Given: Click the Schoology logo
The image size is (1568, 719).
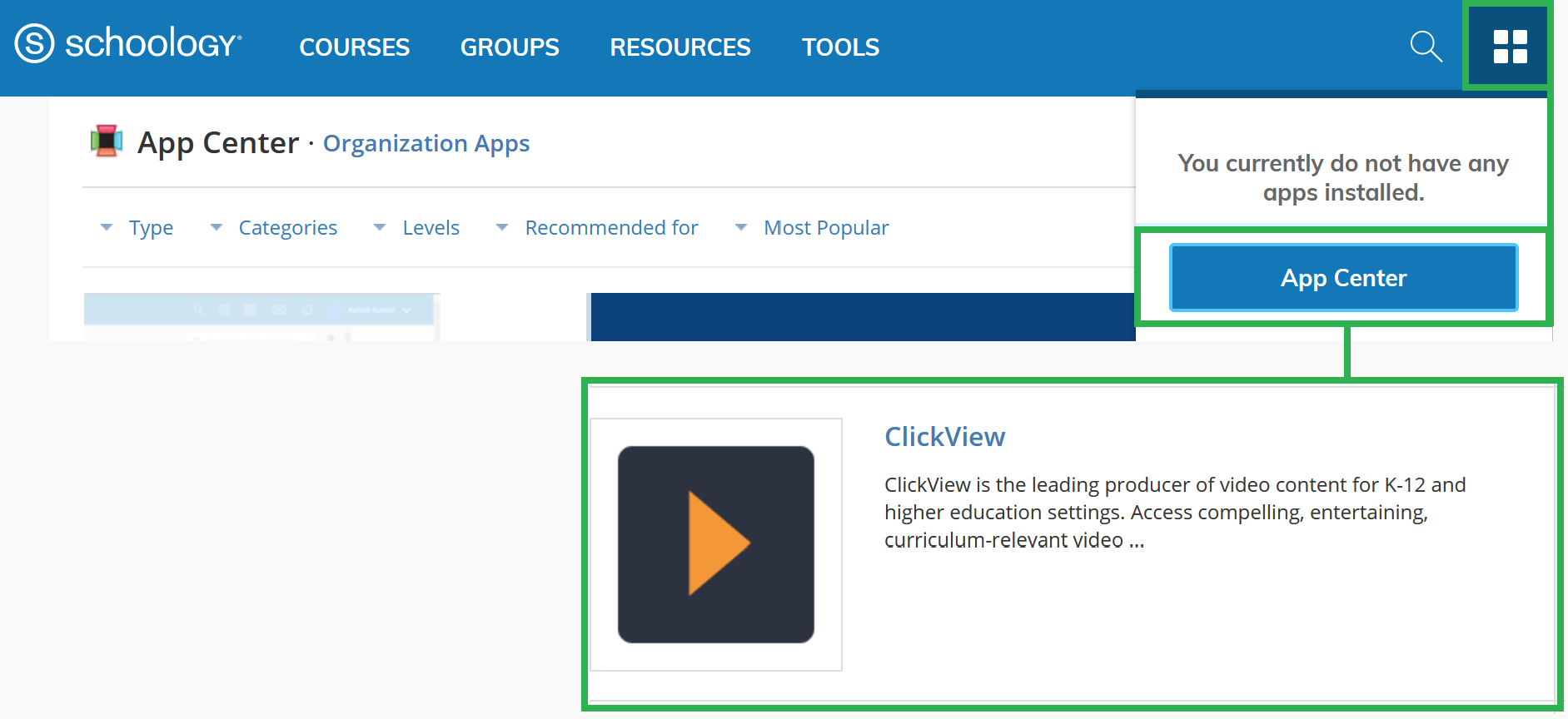Looking at the screenshot, I should [x=128, y=44].
